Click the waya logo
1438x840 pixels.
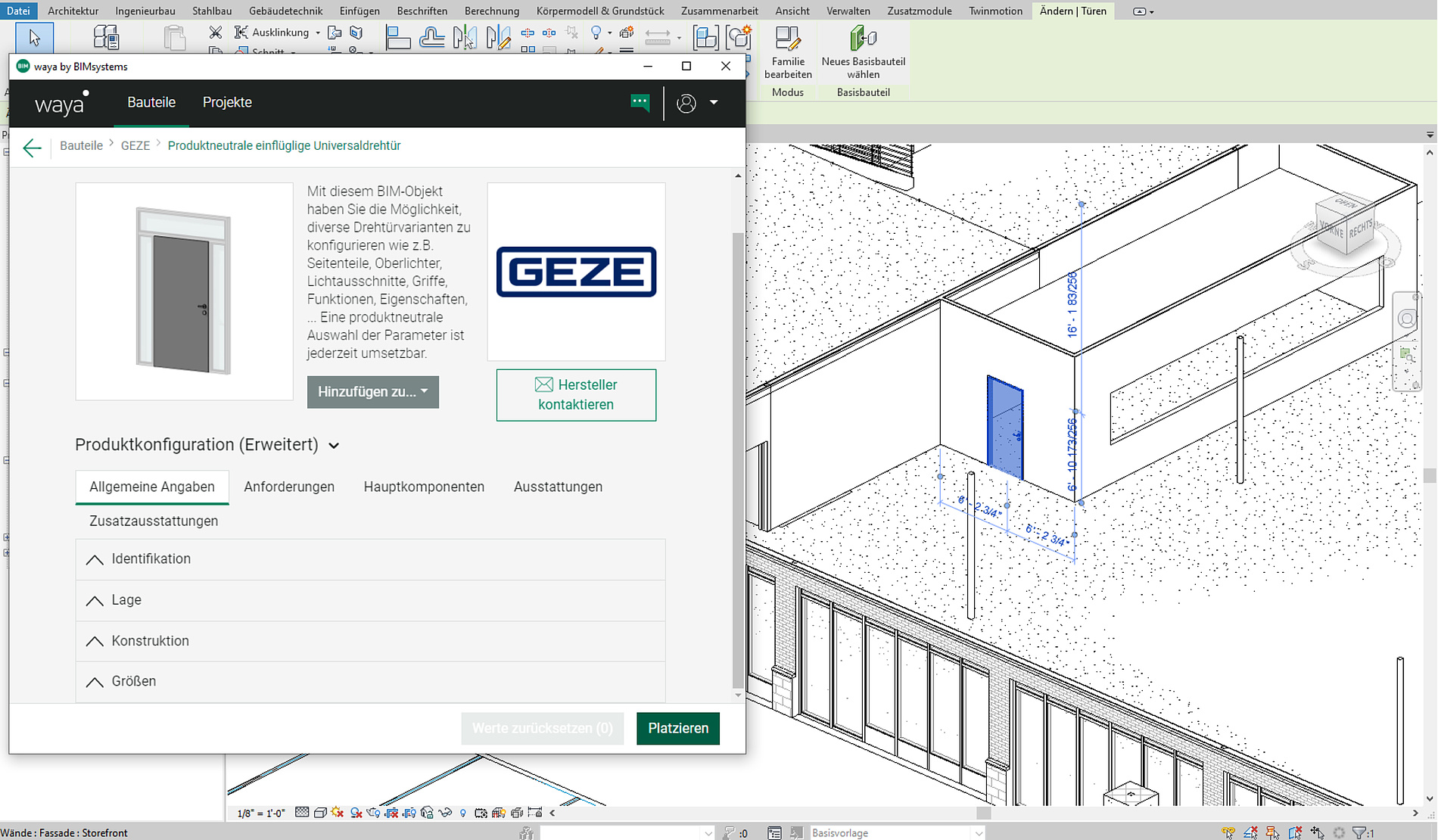tap(61, 103)
